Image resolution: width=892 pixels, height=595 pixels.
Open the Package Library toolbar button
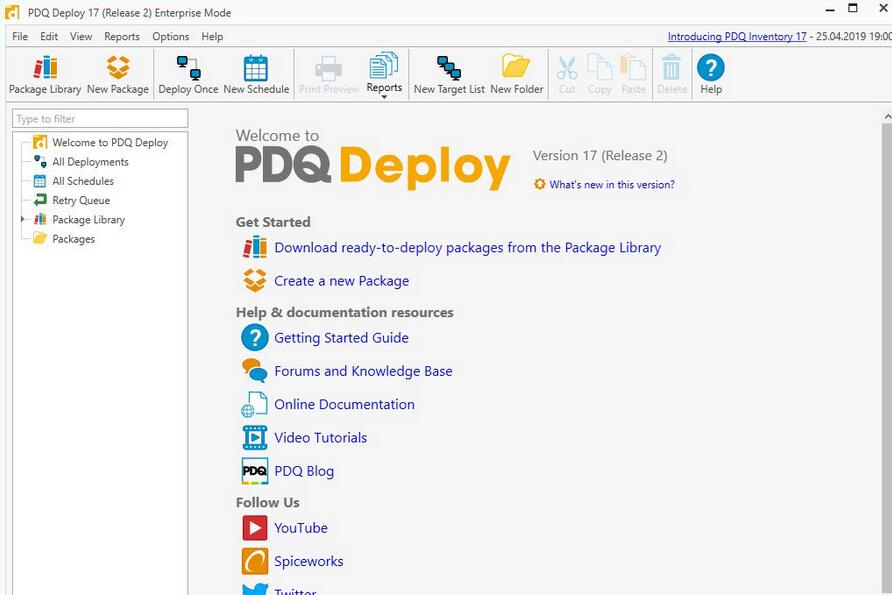[x=45, y=75]
